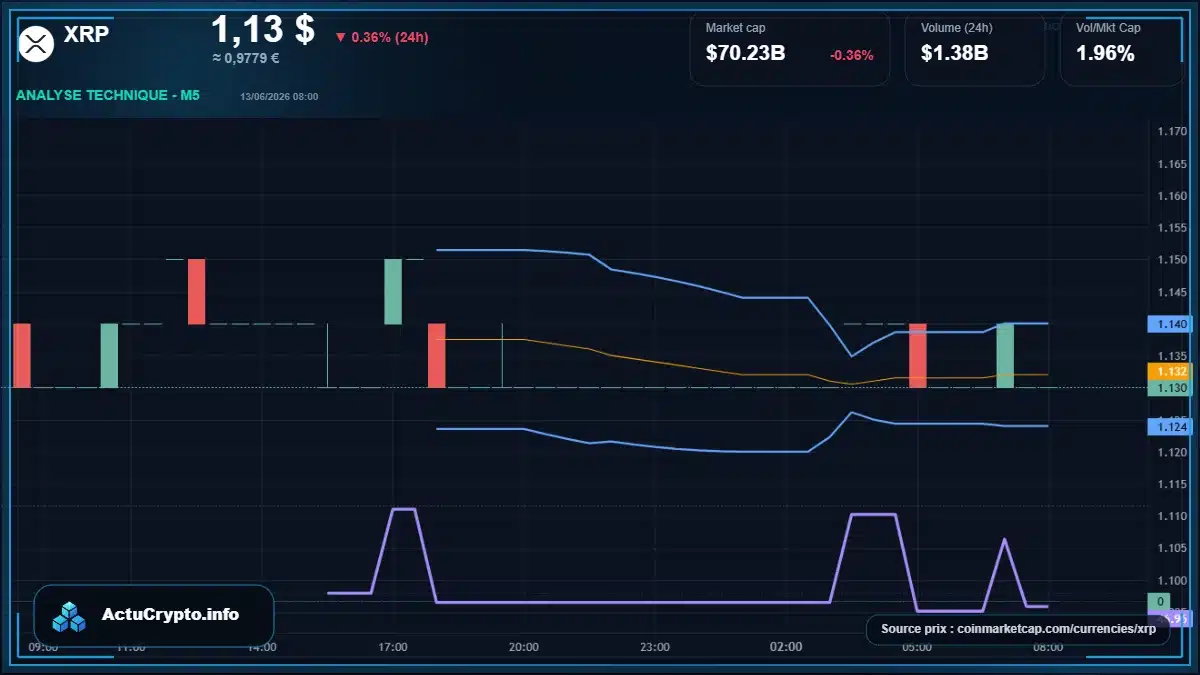Viewport: 1200px width, 675px height.
Task: Click the 0.36% (24h) change indicator
Action: pyautogui.click(x=381, y=37)
